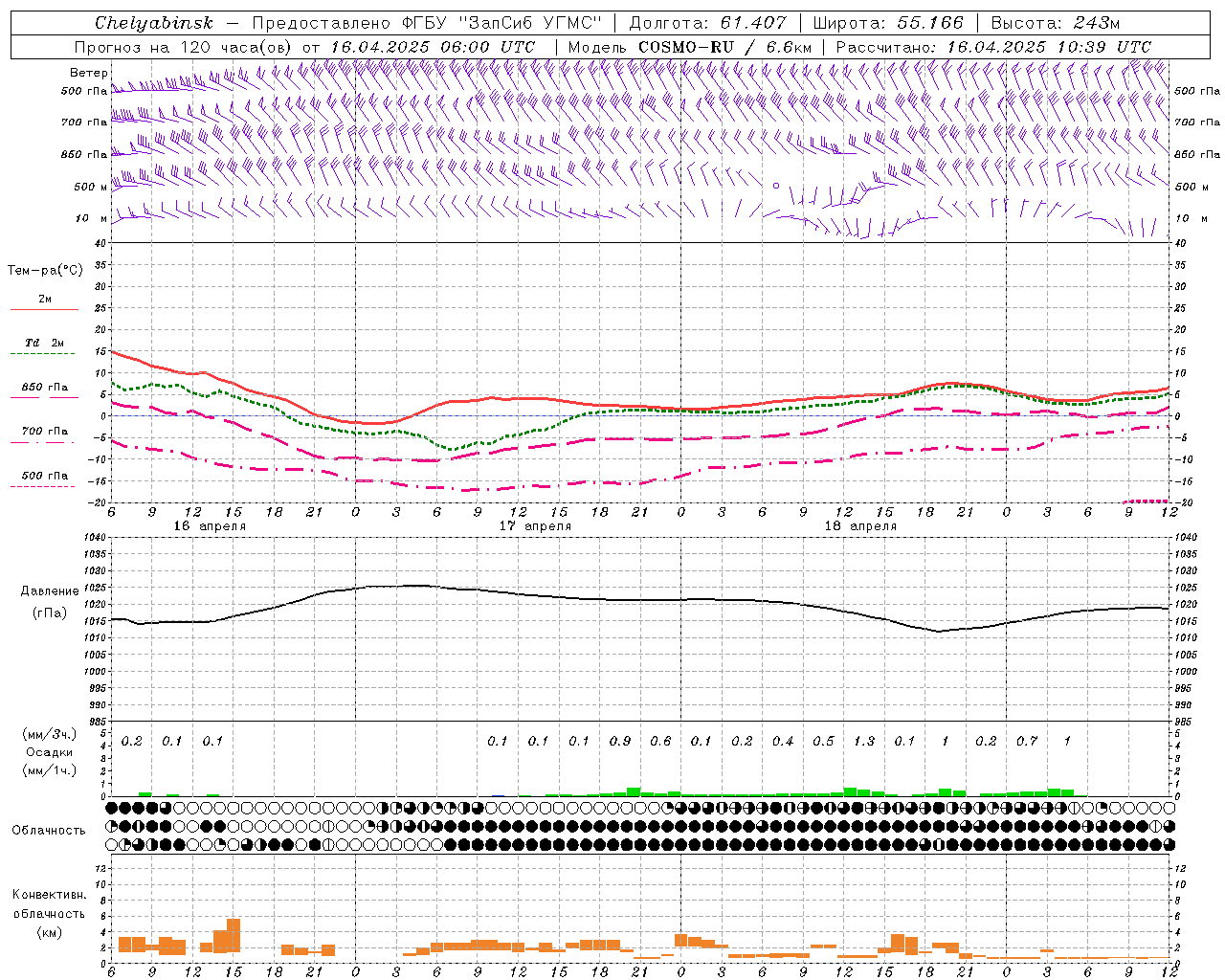1225x980 pixels.
Task: Click the 'Td 2м' dew point legend entry
Action: [x=45, y=343]
